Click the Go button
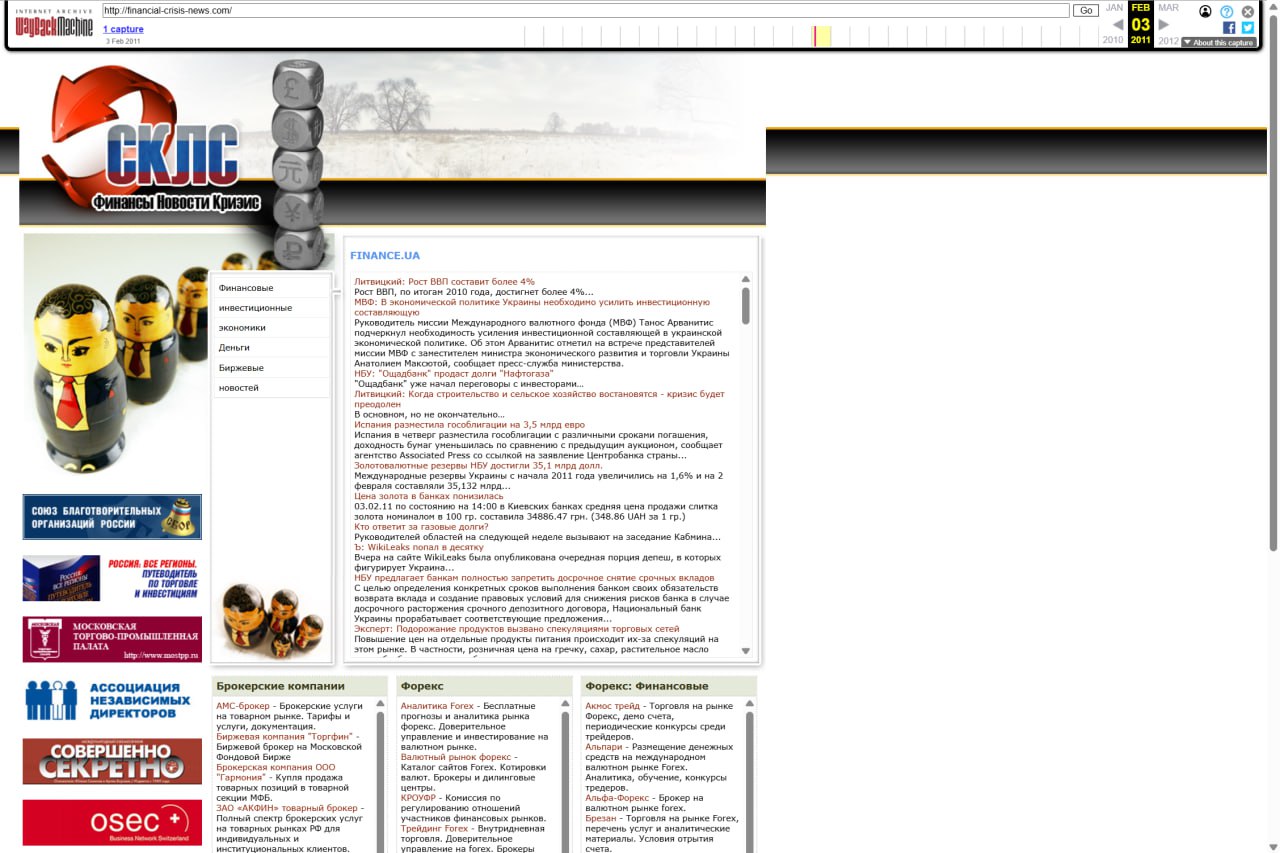The height and width of the screenshot is (853, 1280). point(1085,10)
